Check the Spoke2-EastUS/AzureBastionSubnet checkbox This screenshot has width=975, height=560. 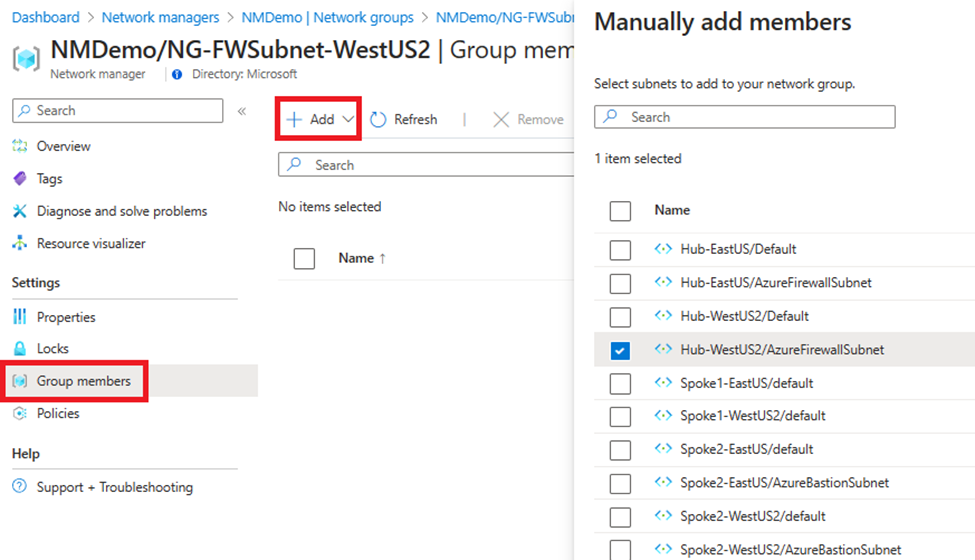(620, 484)
